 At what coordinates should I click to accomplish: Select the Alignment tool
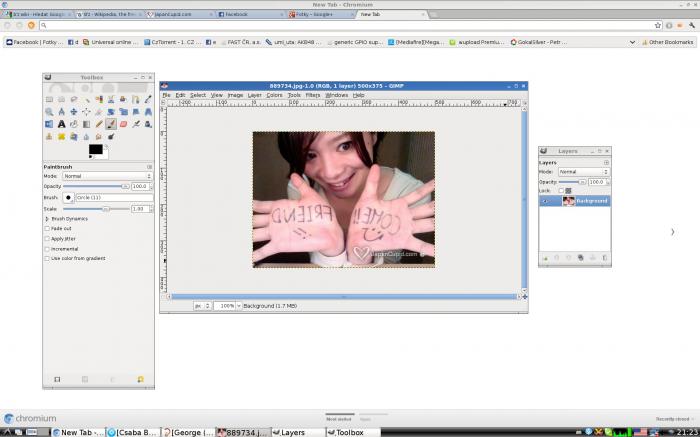(87, 112)
